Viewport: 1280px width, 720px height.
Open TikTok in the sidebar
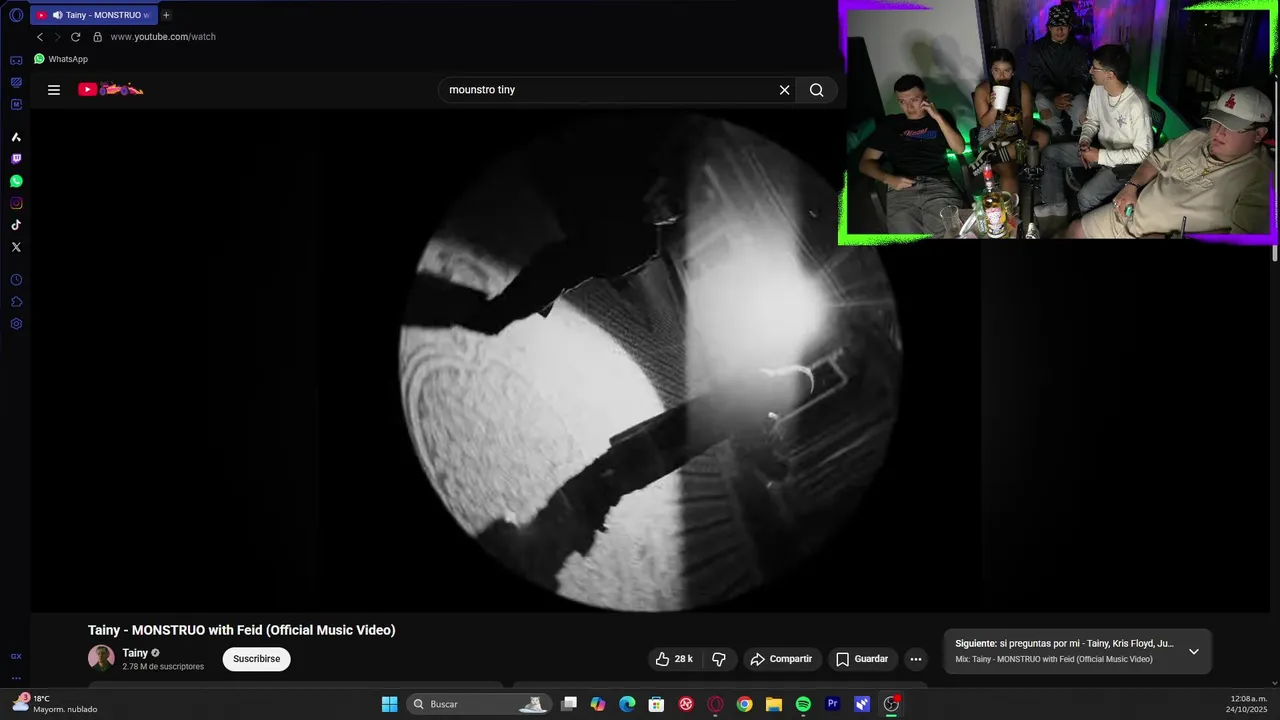click(x=16, y=225)
